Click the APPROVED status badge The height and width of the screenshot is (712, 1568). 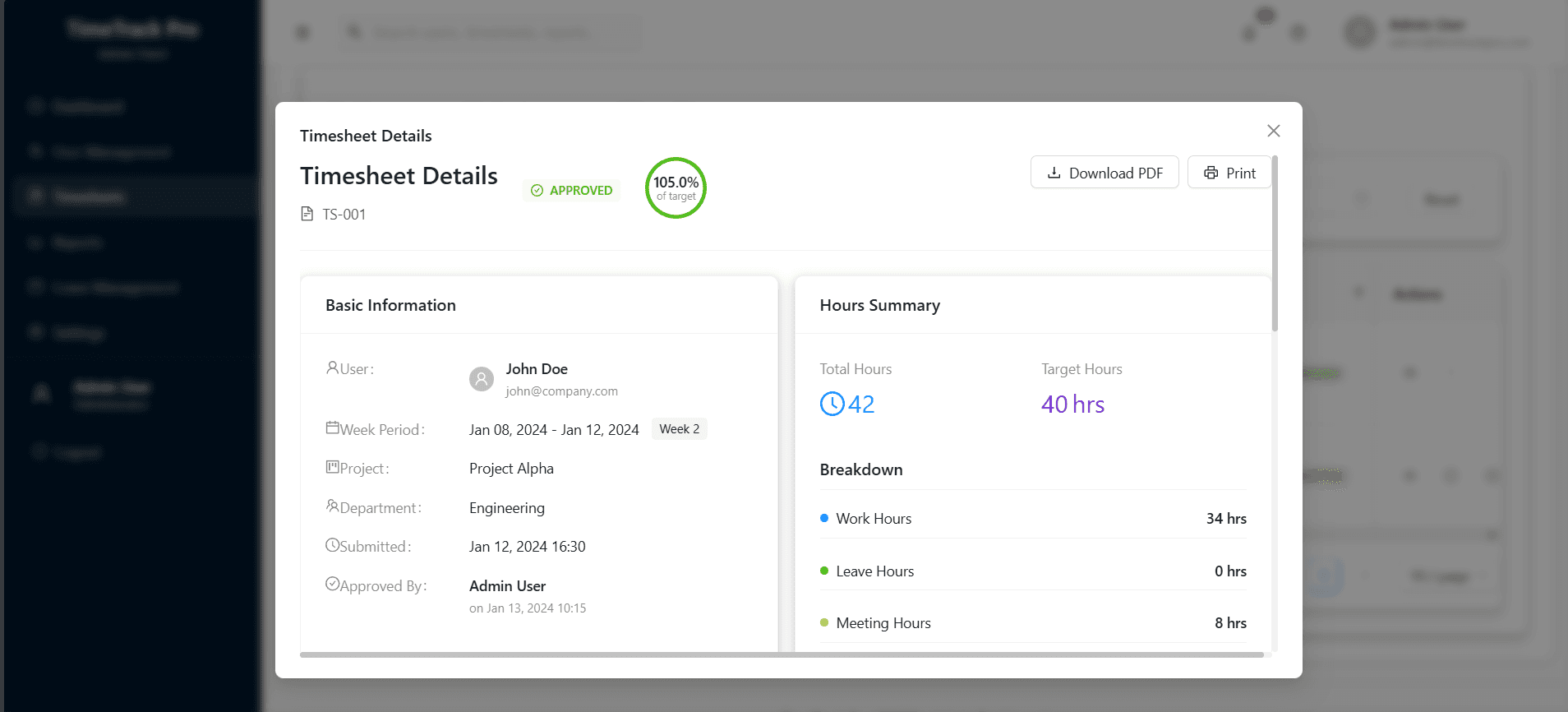(x=571, y=190)
